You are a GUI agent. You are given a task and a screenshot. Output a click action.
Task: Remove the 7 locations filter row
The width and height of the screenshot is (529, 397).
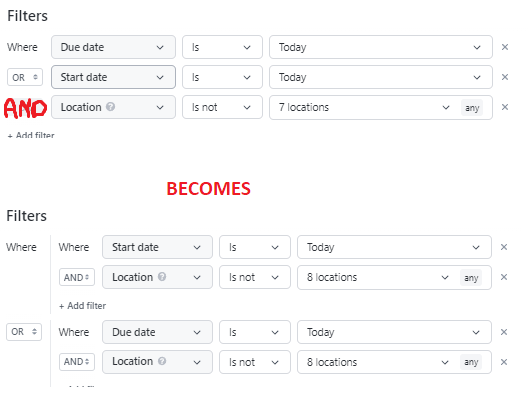(505, 107)
